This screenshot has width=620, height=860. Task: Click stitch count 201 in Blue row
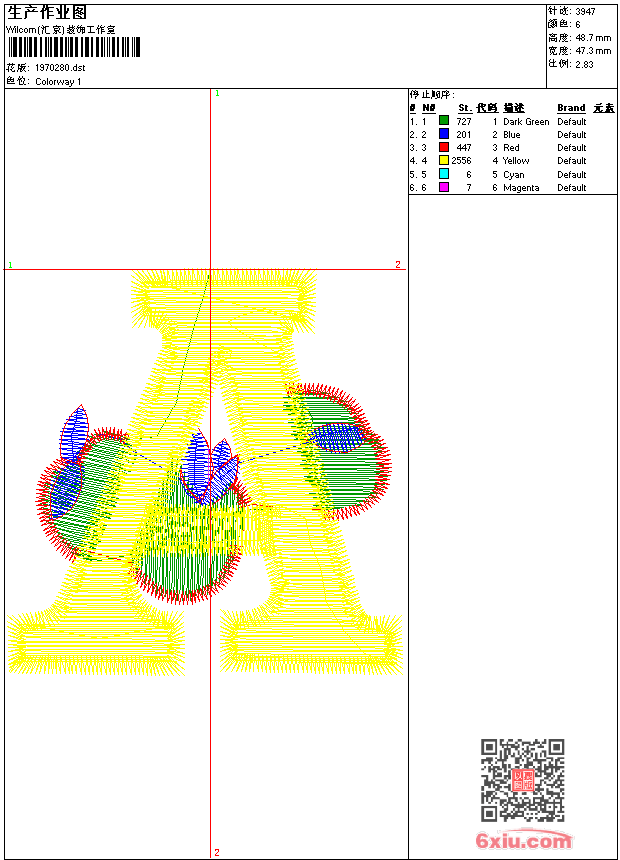click(464, 135)
